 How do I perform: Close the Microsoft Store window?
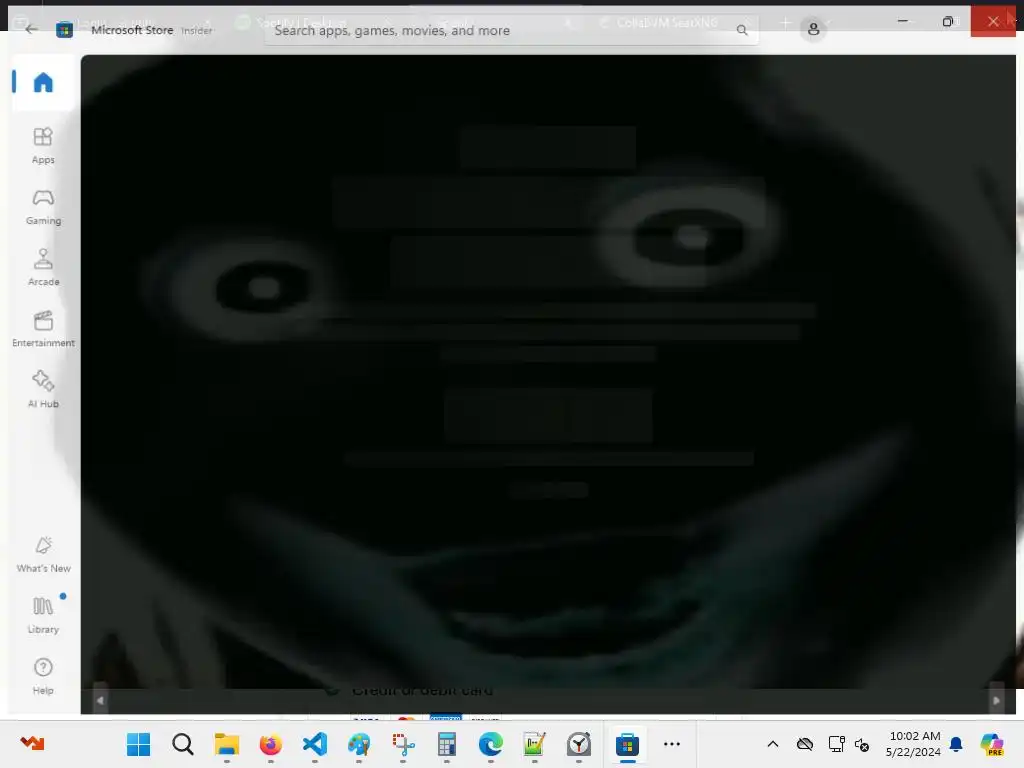click(993, 21)
